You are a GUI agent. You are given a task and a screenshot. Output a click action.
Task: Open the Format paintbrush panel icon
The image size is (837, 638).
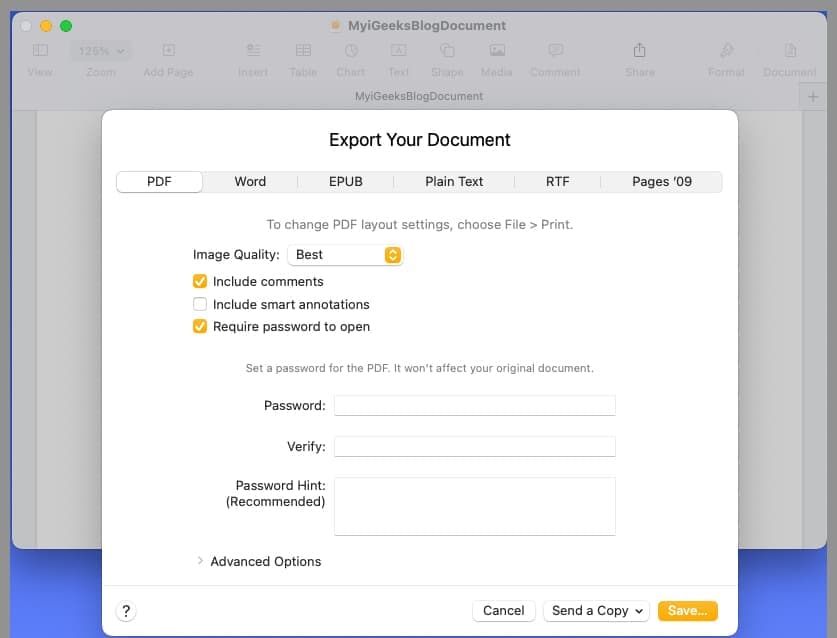(x=726, y=50)
